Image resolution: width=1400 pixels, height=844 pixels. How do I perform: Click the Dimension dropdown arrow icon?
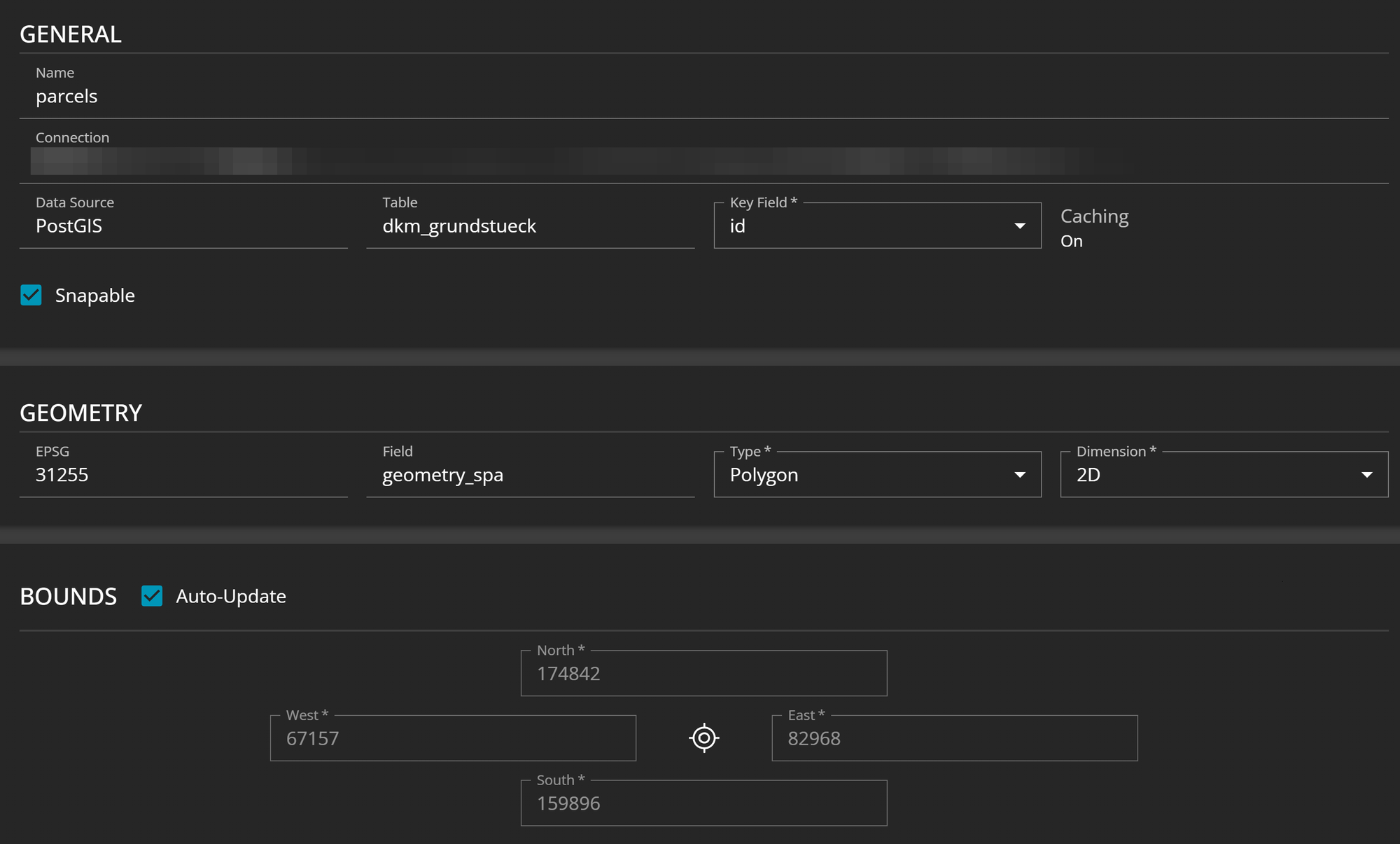click(1366, 475)
